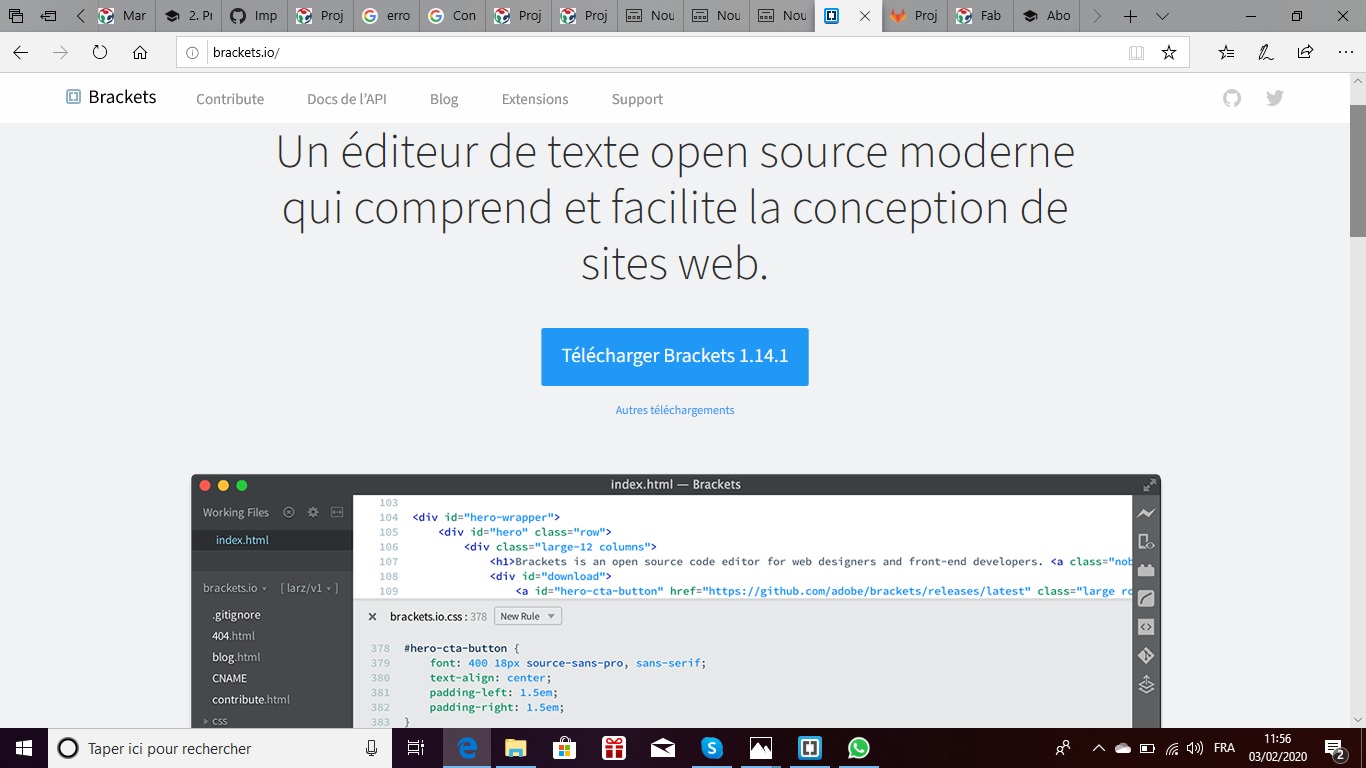Screen dimensions: 1366x768
Task: Open File Explorer from the taskbar
Action: click(x=516, y=748)
